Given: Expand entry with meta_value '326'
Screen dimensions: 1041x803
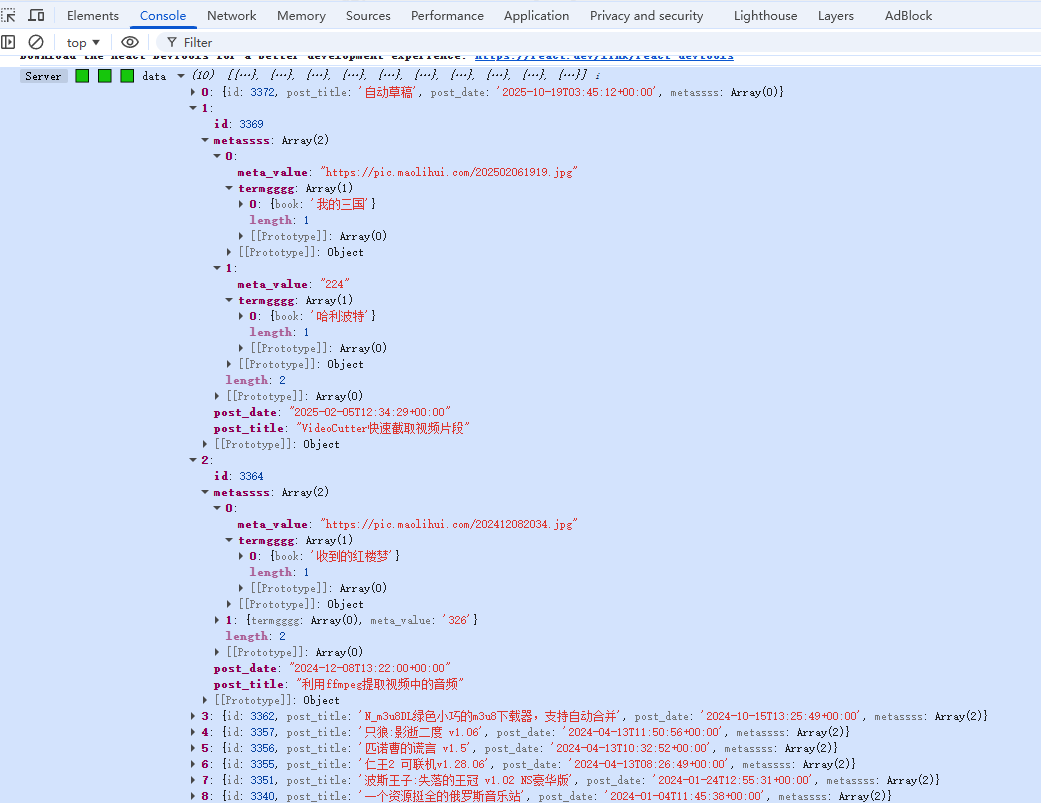Looking at the screenshot, I should (217, 620).
